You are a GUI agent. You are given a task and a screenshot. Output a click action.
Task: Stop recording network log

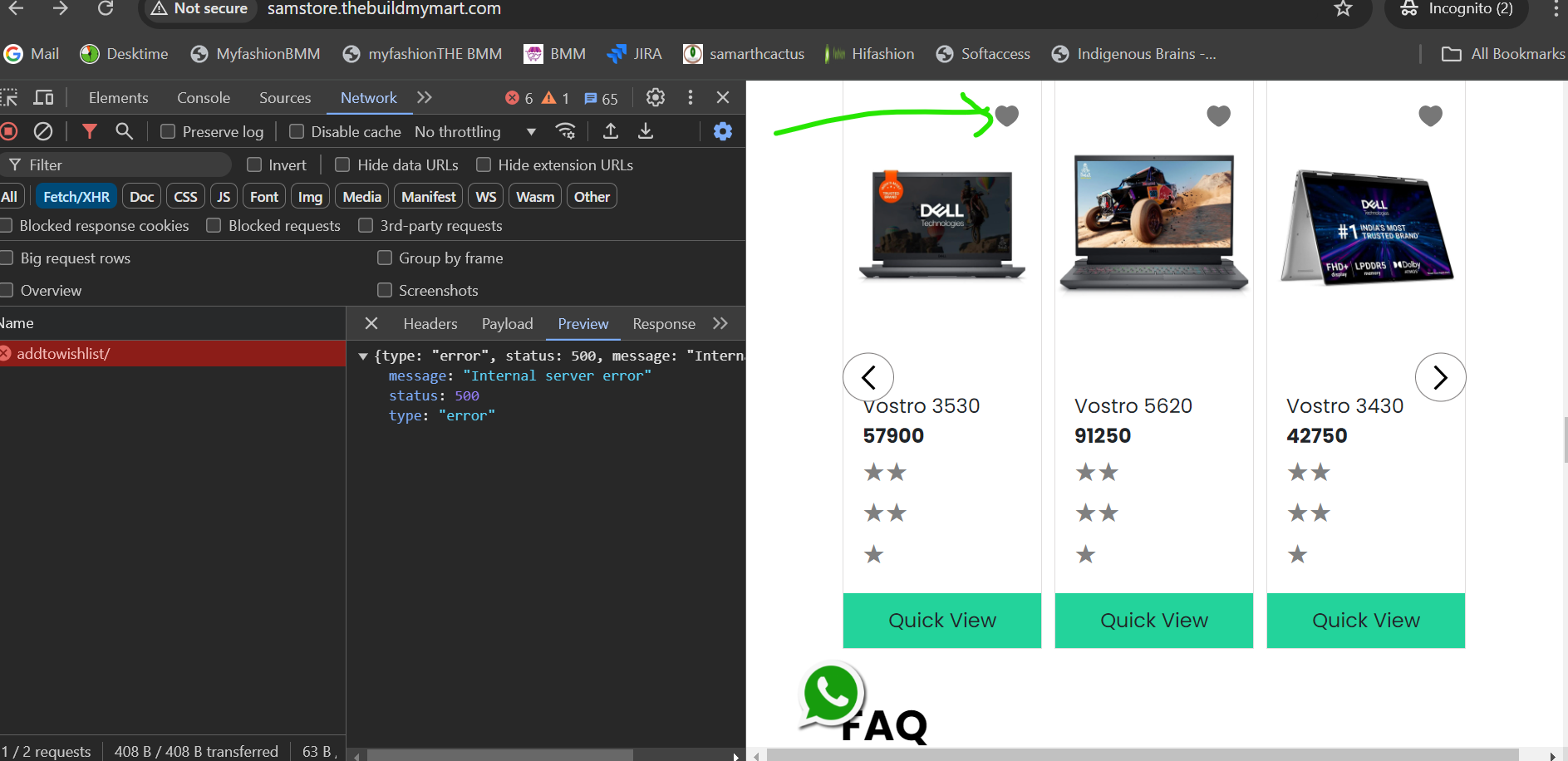click(x=9, y=131)
